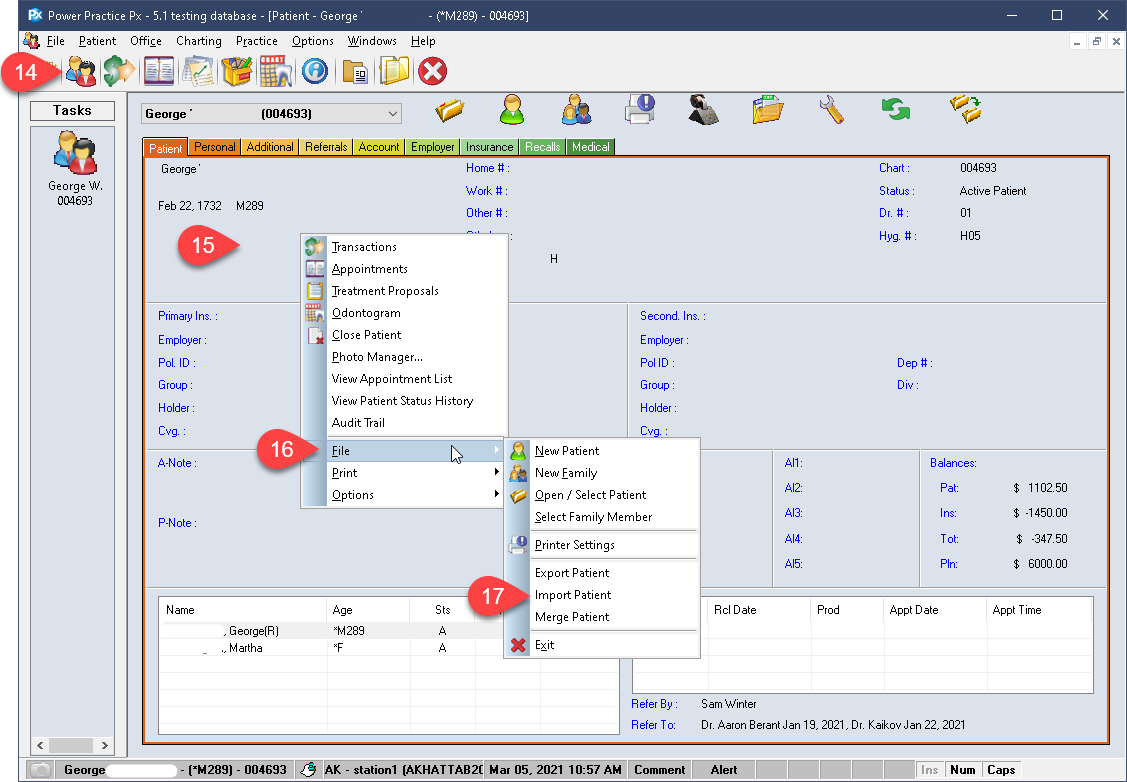Switch to the Account tab
The height and width of the screenshot is (782, 1127).
click(379, 147)
